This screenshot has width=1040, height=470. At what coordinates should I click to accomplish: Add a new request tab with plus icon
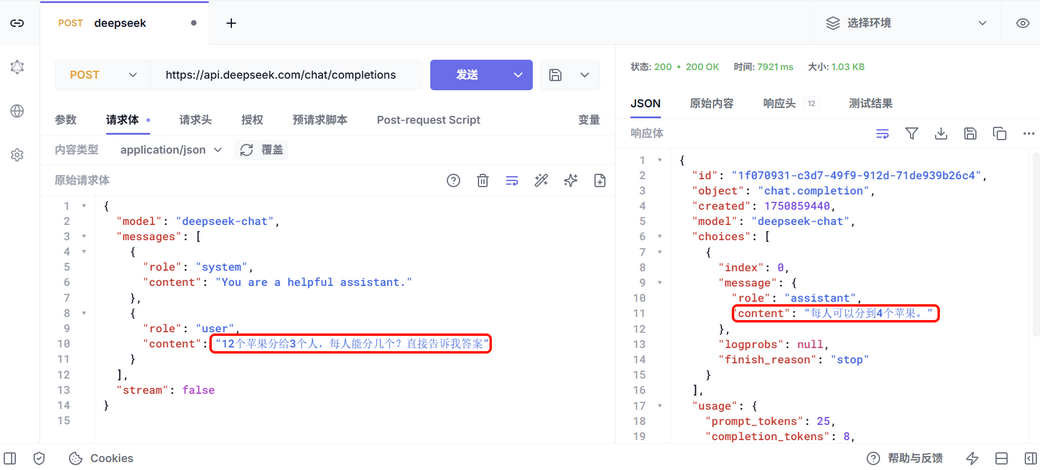231,23
